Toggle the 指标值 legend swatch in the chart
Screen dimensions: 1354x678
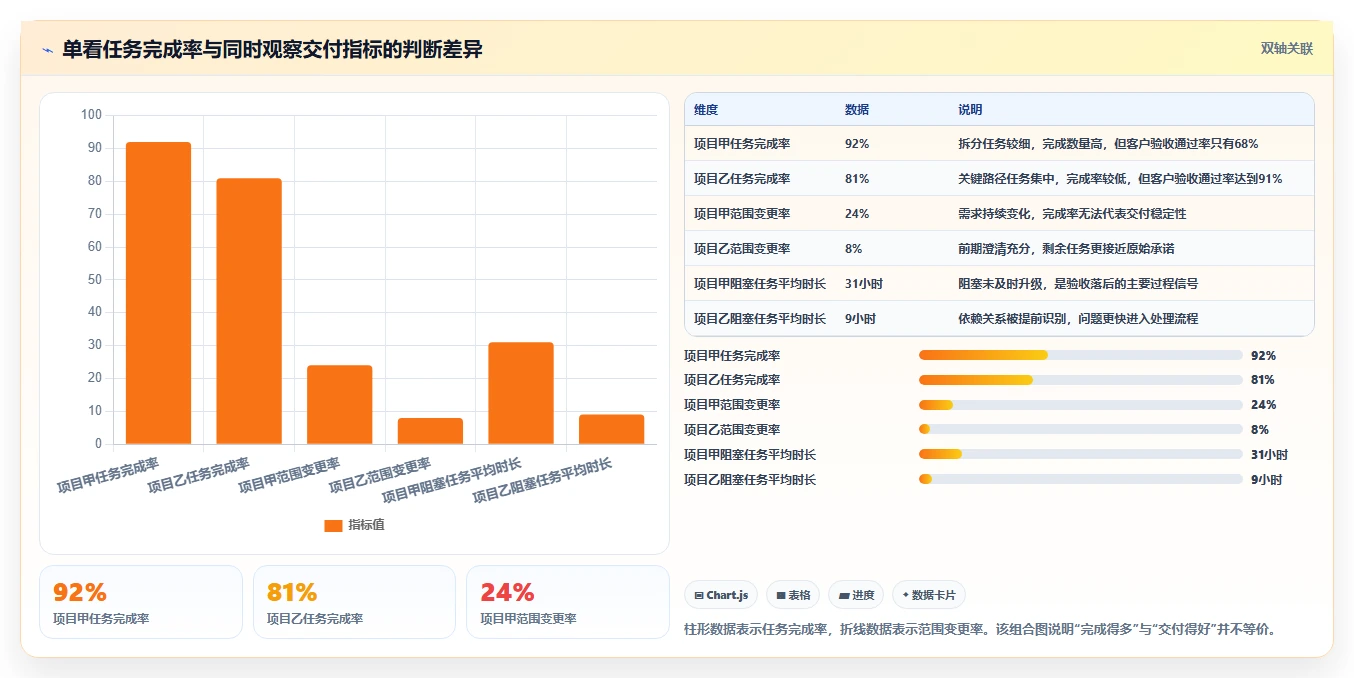333,525
